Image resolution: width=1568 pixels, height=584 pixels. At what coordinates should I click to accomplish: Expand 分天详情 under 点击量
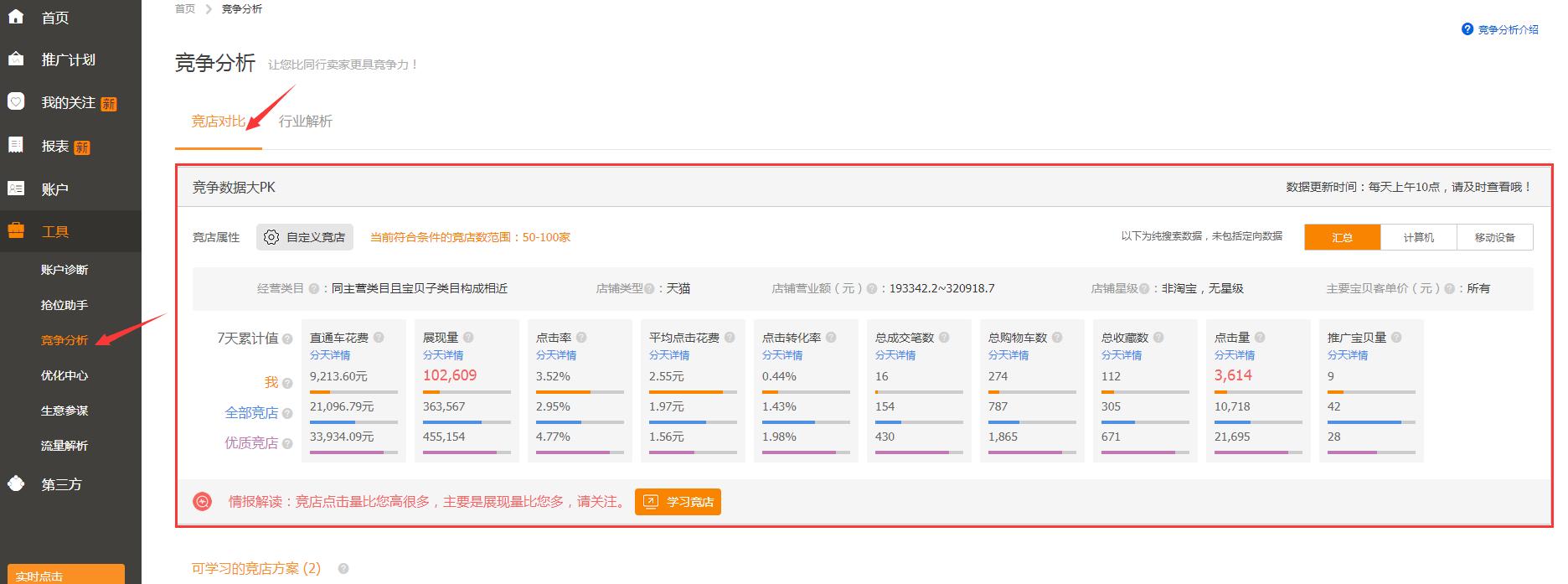pyautogui.click(x=1235, y=355)
